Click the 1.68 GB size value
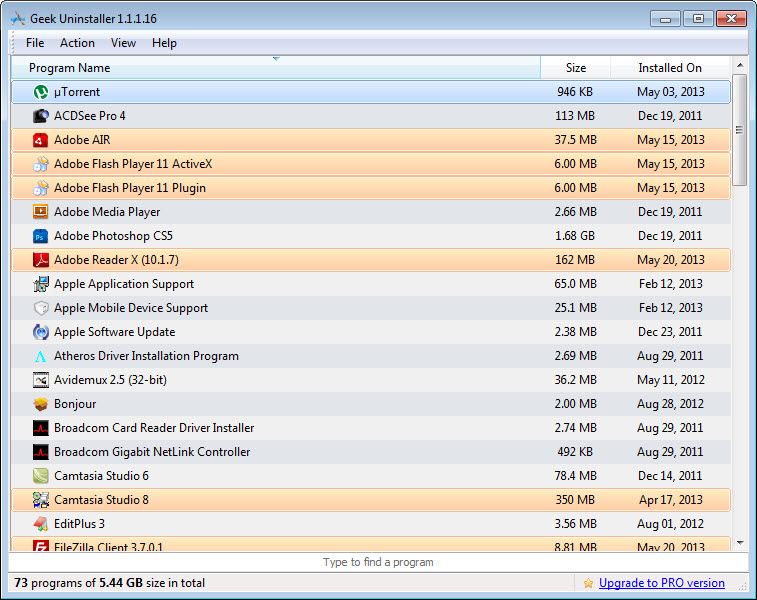This screenshot has height=600, width=757. (x=575, y=236)
